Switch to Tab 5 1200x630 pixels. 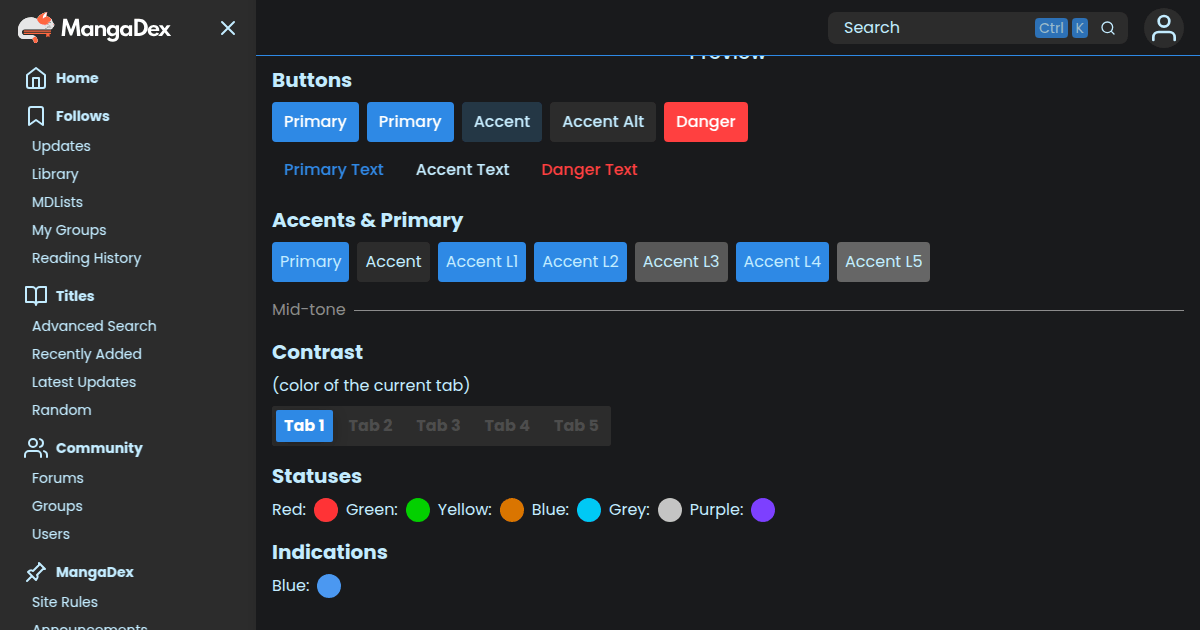(576, 426)
